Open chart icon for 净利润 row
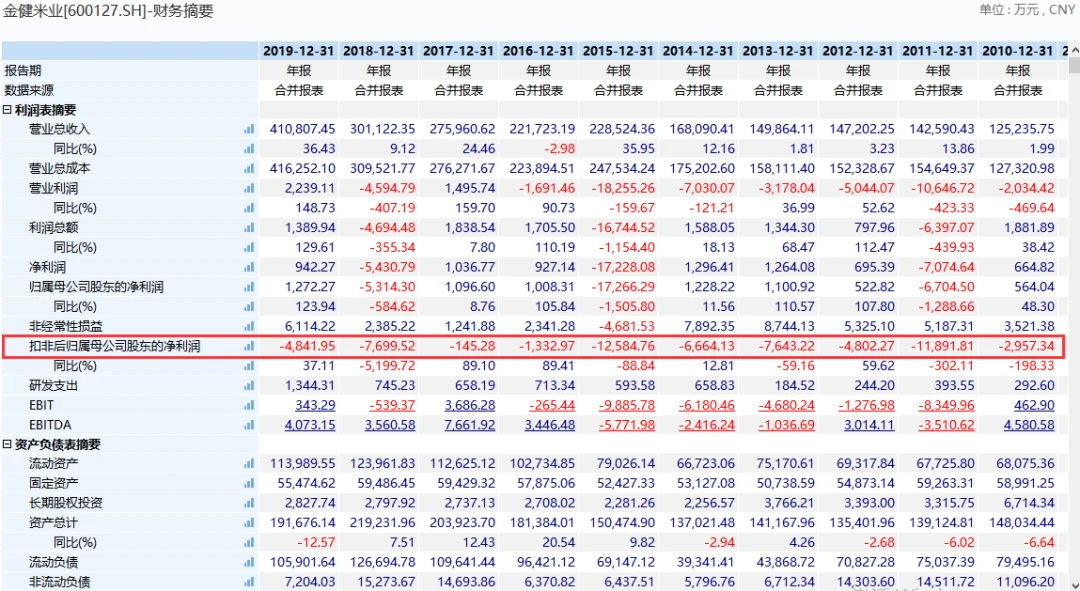 click(x=249, y=267)
